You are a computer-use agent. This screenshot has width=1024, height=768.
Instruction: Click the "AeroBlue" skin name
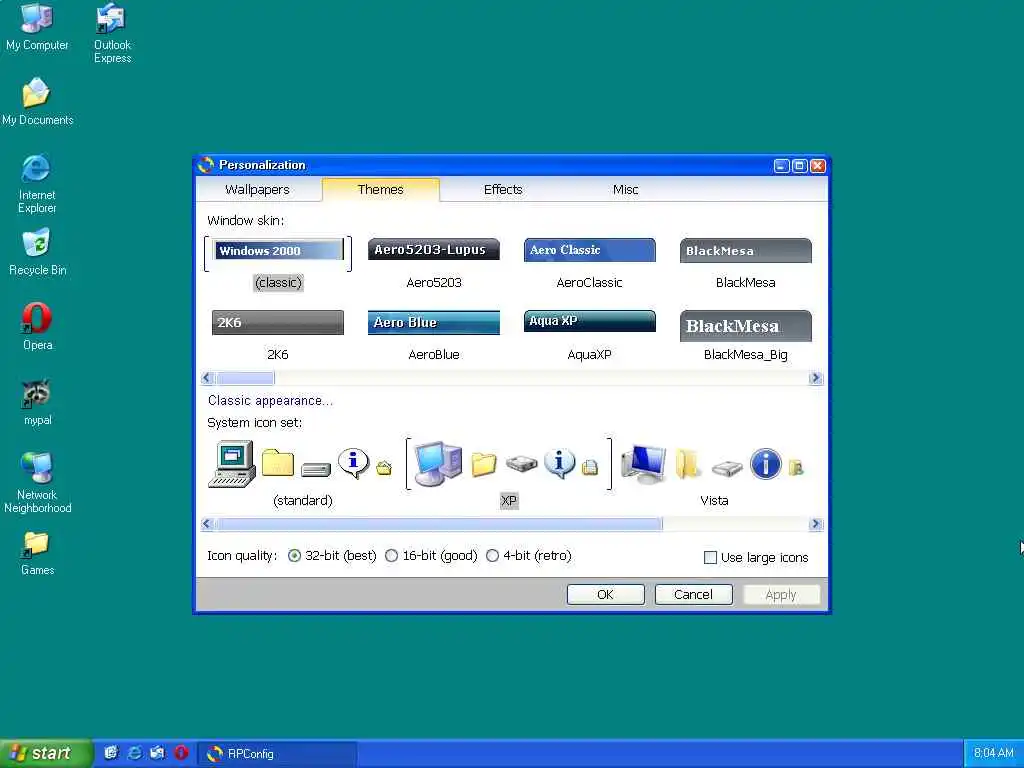click(x=434, y=355)
